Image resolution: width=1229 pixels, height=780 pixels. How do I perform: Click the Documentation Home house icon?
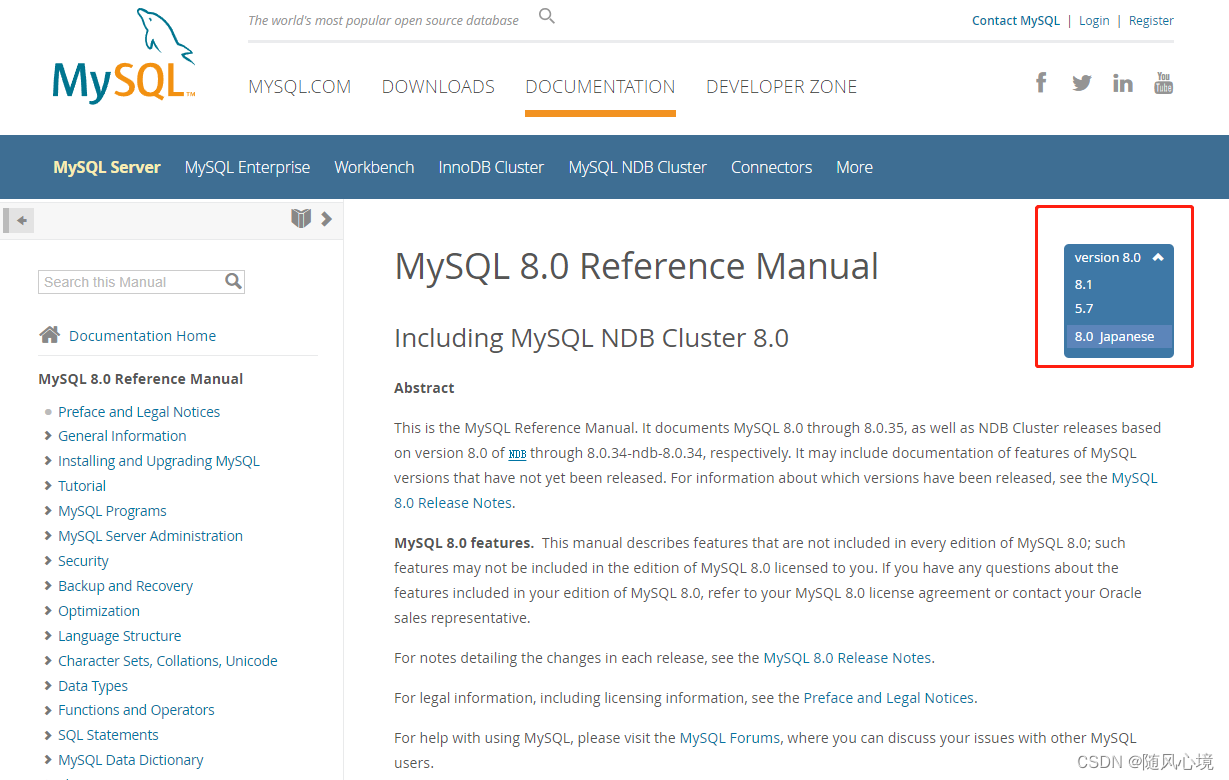tap(49, 335)
